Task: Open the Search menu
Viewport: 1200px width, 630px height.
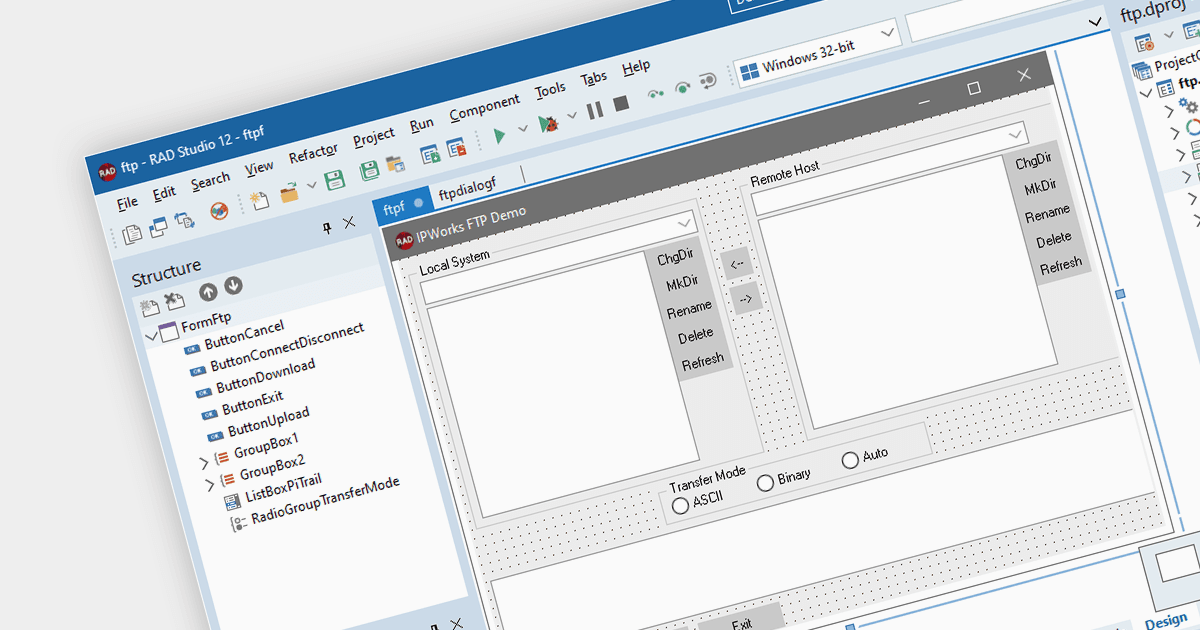Action: [x=210, y=180]
